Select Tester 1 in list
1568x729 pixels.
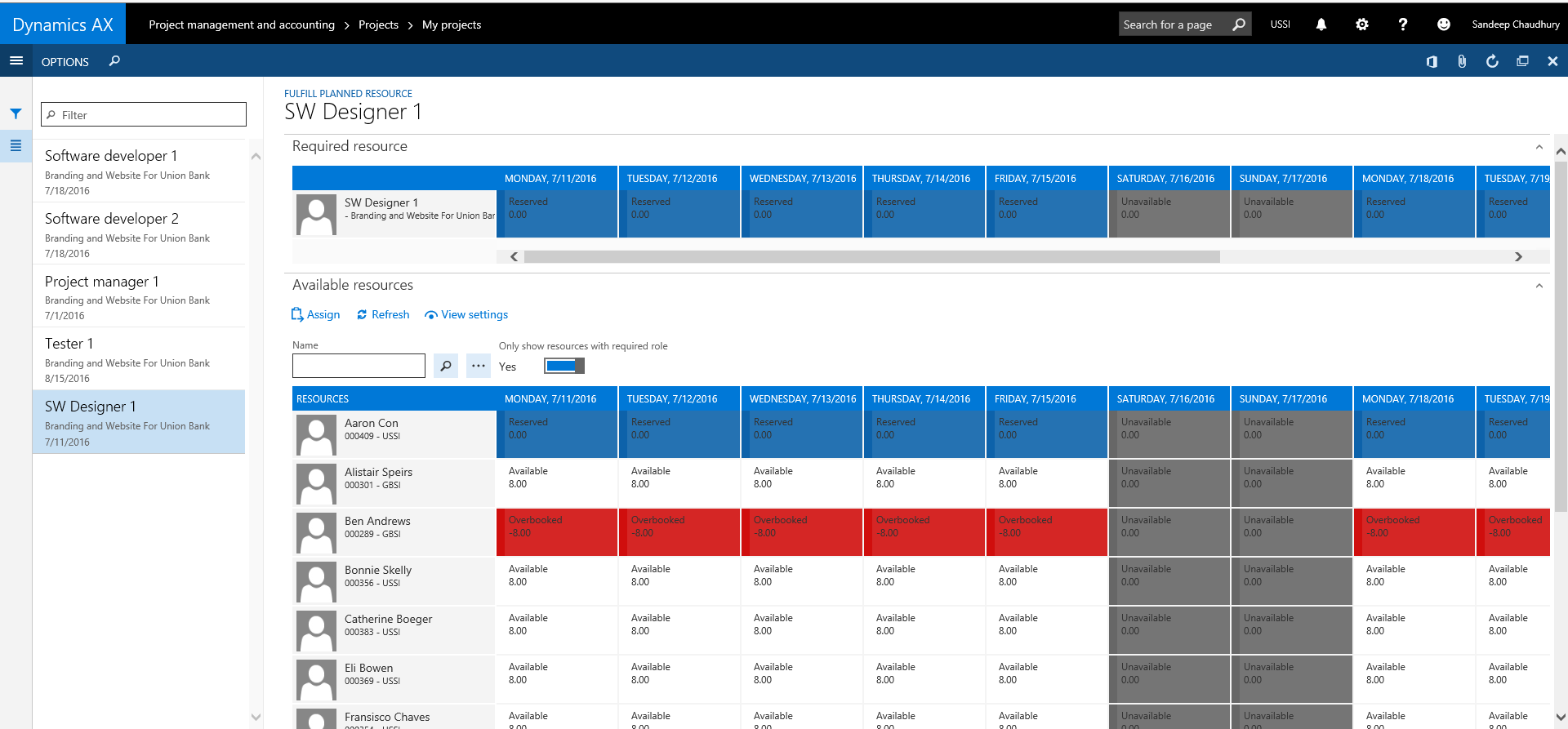tap(139, 359)
